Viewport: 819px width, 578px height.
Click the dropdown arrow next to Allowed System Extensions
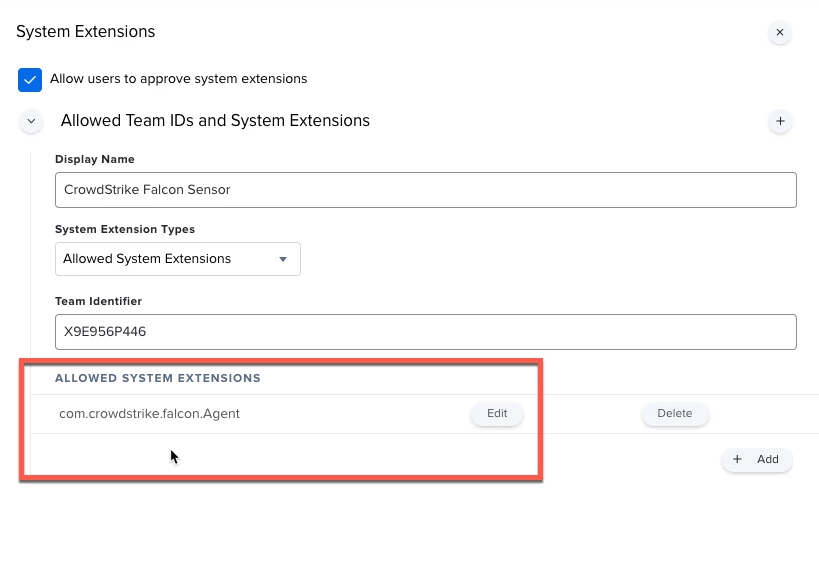pos(283,259)
